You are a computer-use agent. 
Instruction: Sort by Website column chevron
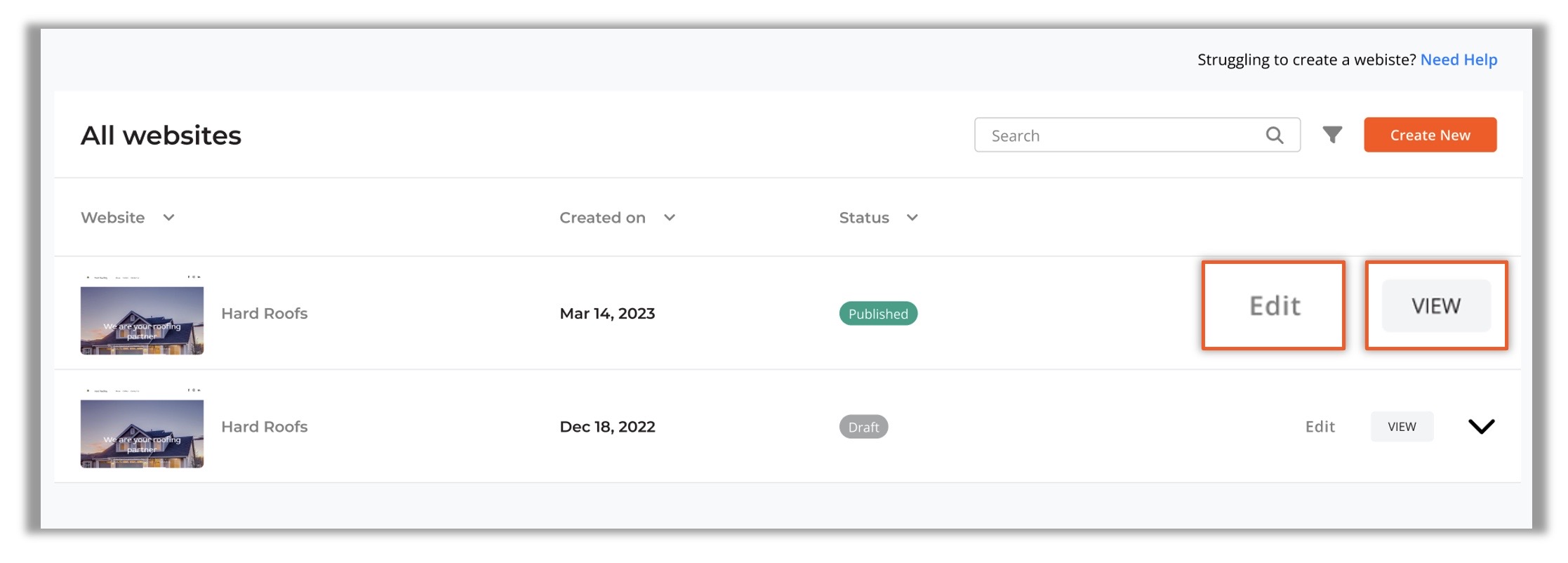168,218
